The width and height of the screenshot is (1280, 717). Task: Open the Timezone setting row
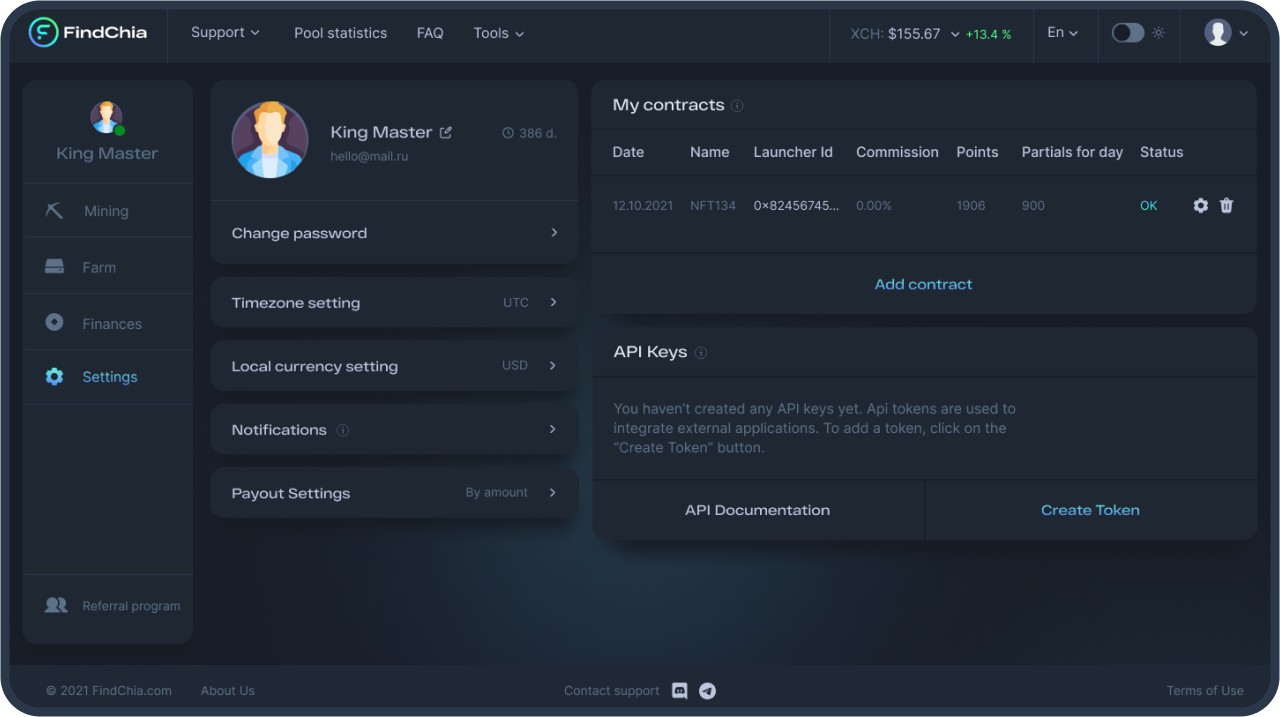(394, 303)
